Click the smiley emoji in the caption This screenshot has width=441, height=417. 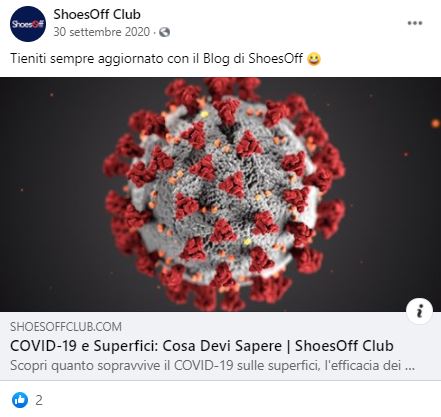(314, 59)
